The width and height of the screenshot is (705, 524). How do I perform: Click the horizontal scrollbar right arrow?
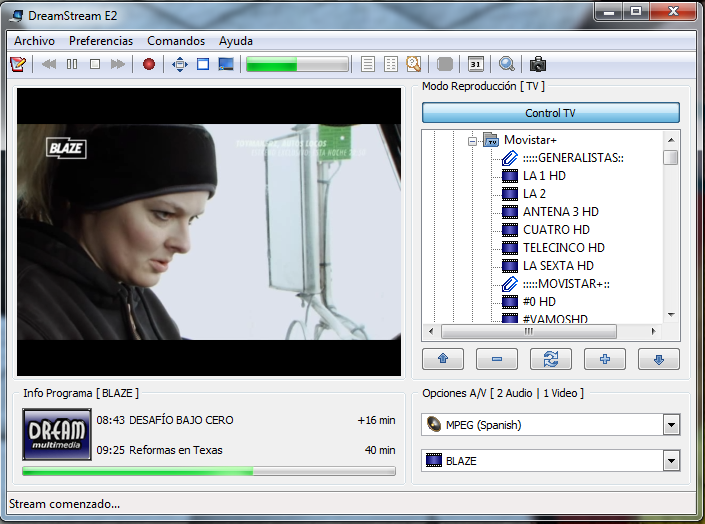(653, 331)
